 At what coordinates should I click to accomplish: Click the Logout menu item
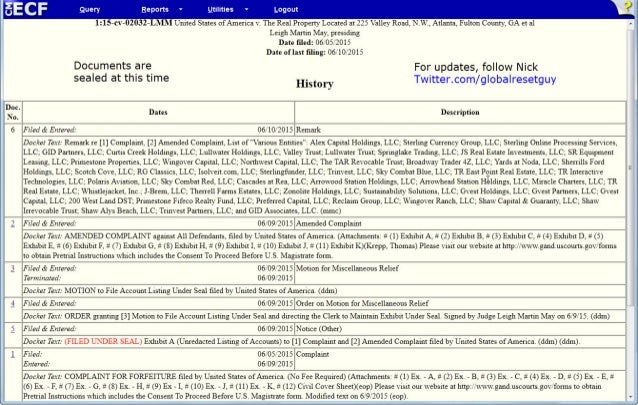pos(286,9)
